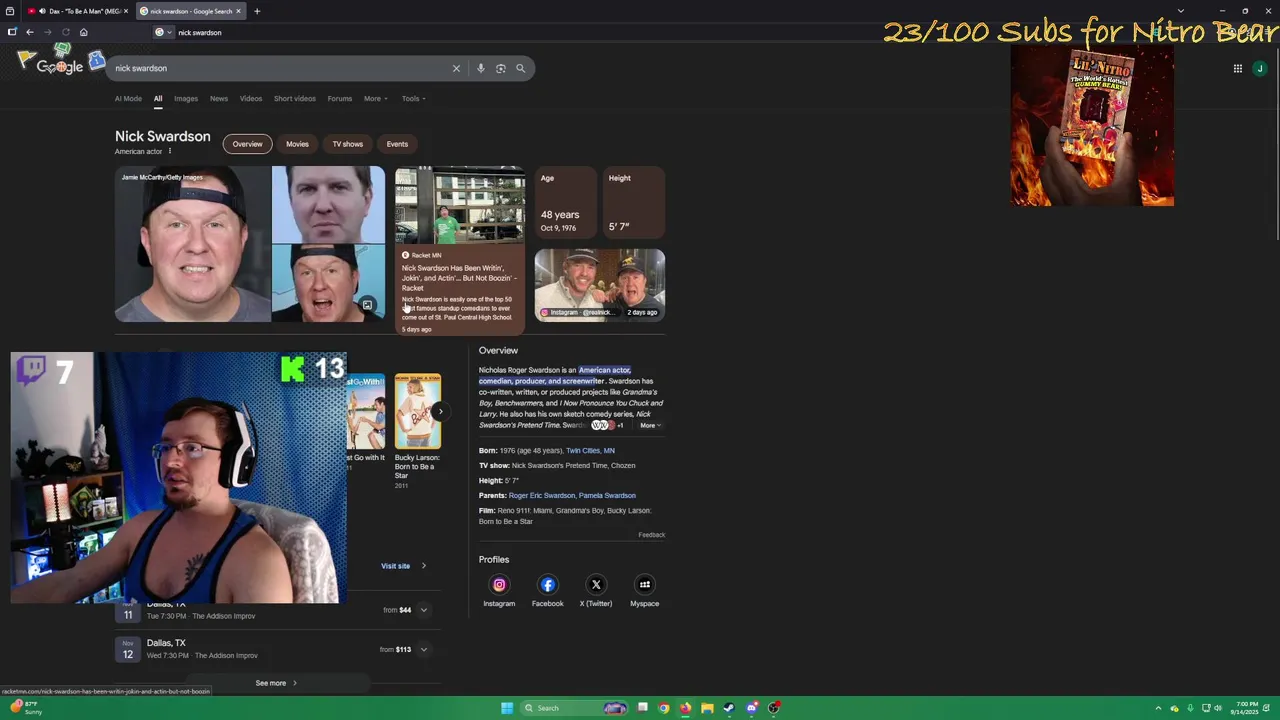Click the magnifying glass search button
Image resolution: width=1280 pixels, height=720 pixels.
pyautogui.click(x=520, y=68)
